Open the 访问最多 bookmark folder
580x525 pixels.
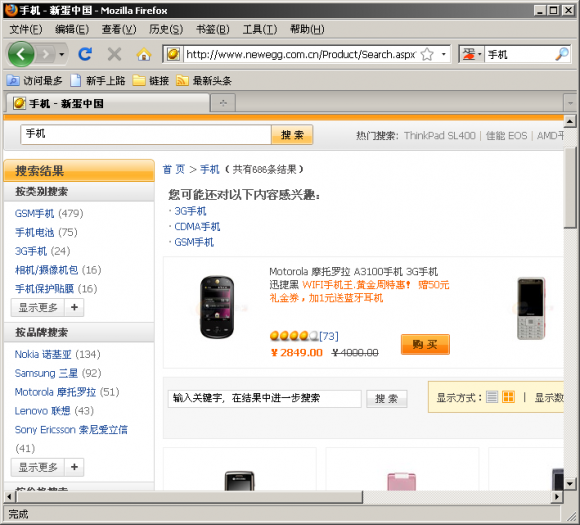click(x=34, y=80)
